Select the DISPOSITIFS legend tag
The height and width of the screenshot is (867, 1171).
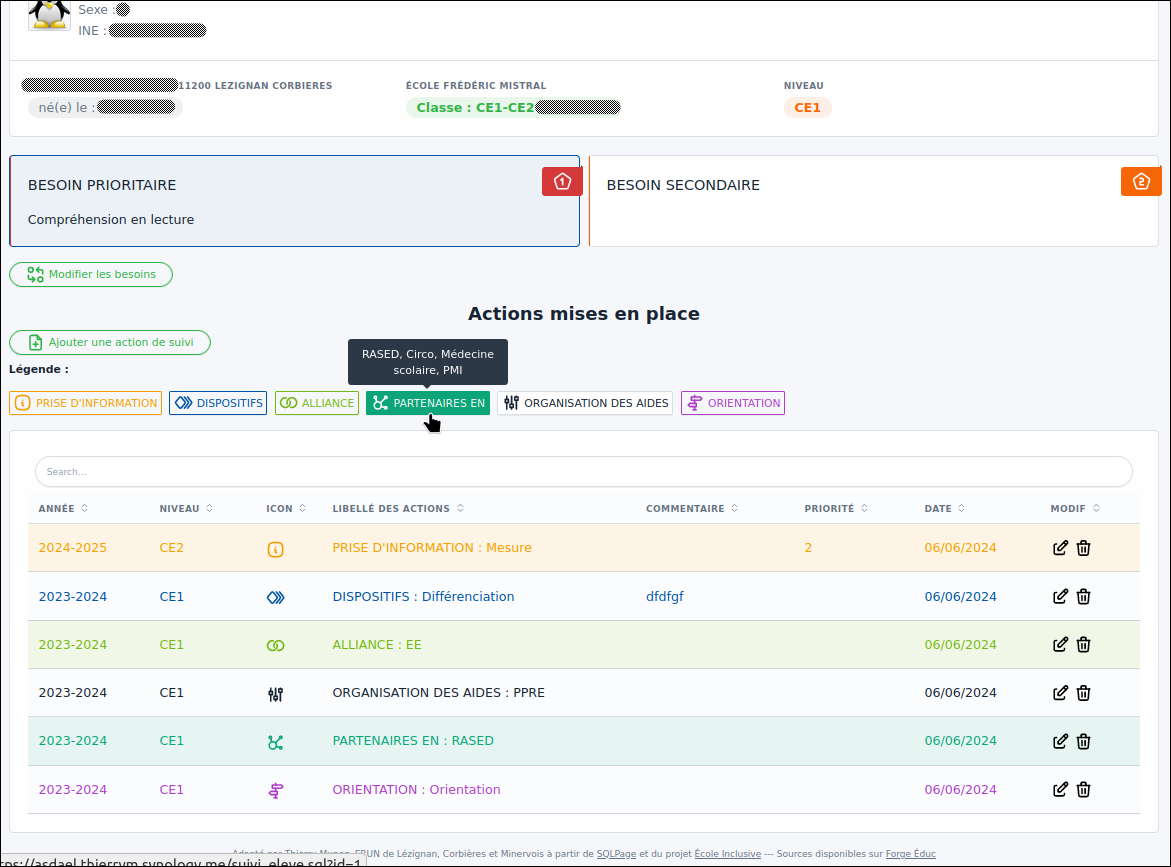pyautogui.click(x=218, y=403)
